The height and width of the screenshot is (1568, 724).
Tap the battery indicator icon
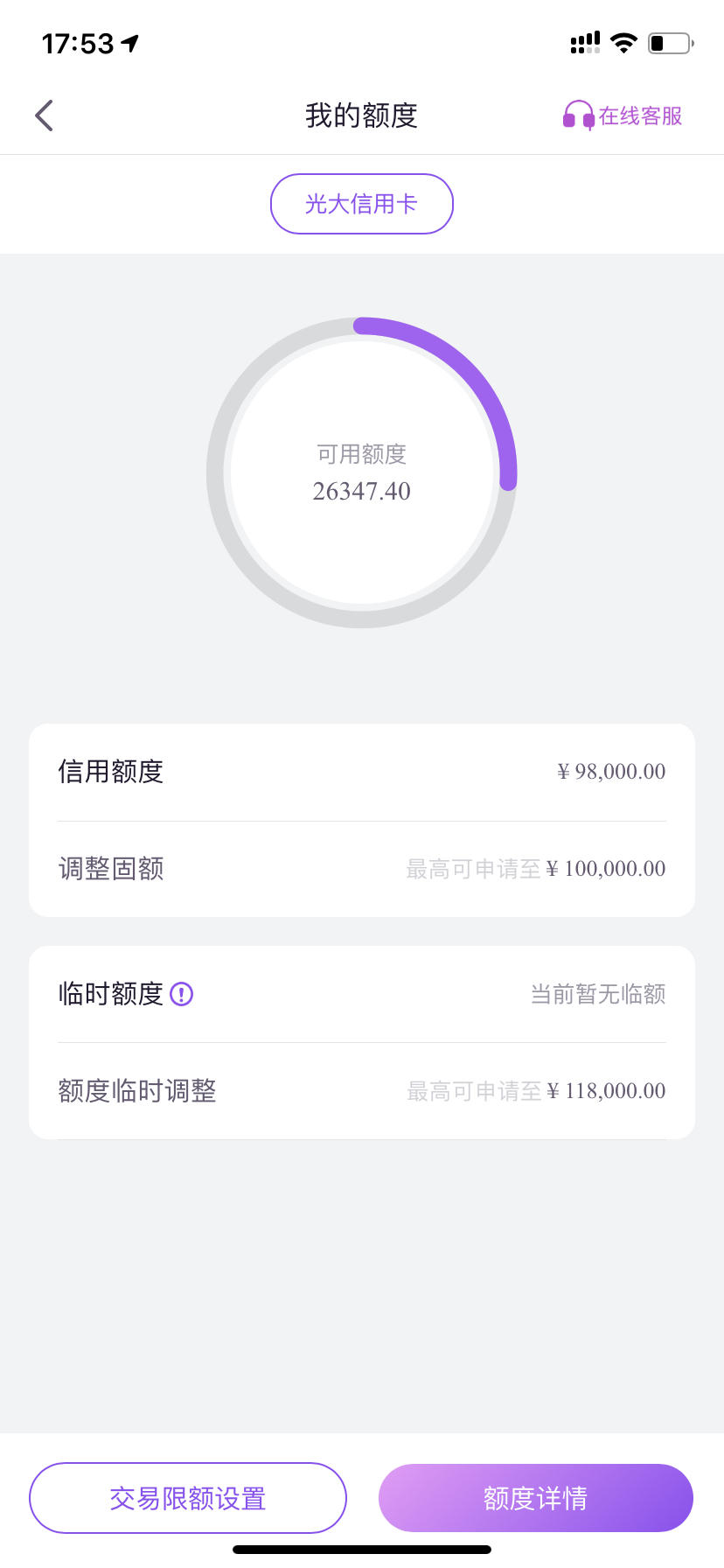tap(671, 43)
